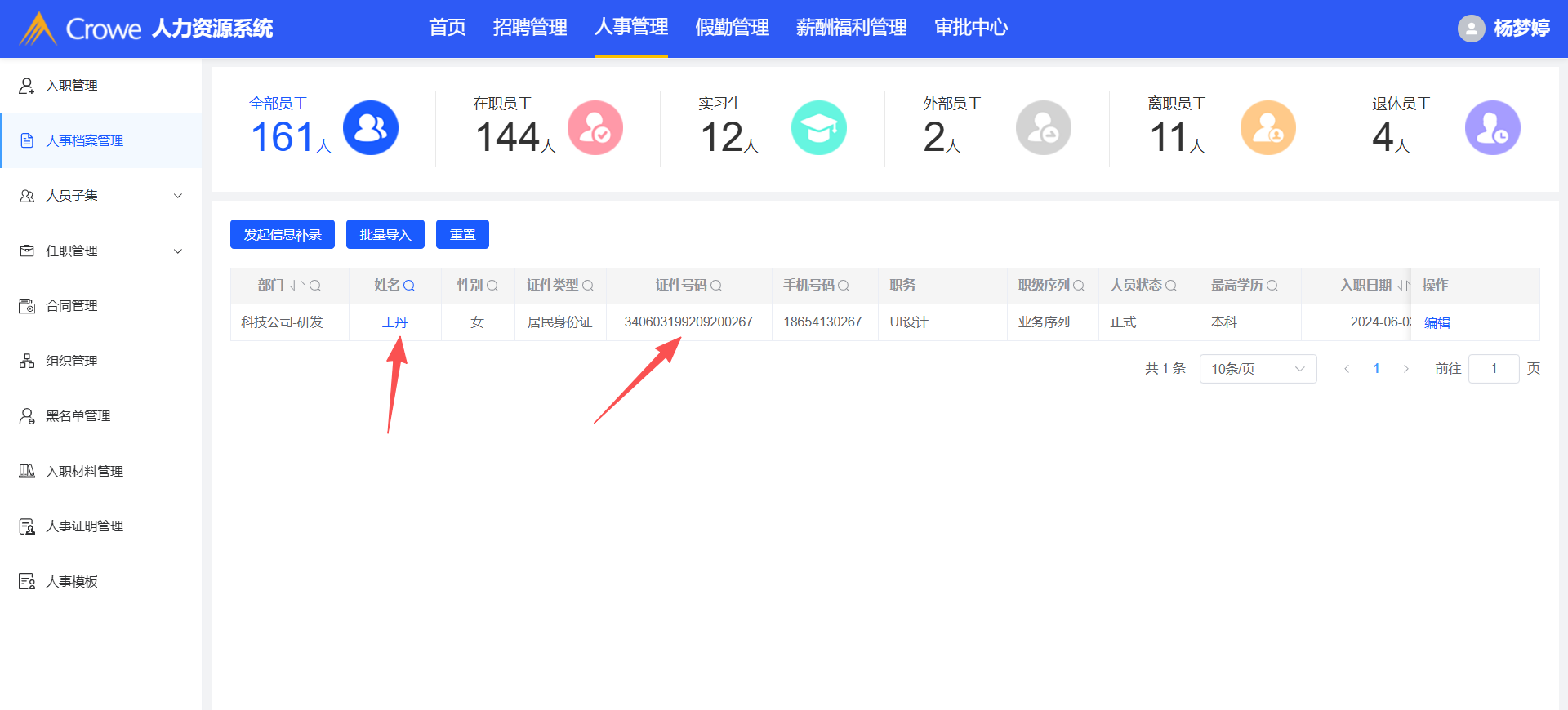Image resolution: width=1568 pixels, height=710 pixels.
Task: Click the teal 实习生 graduation cap icon
Action: click(819, 128)
